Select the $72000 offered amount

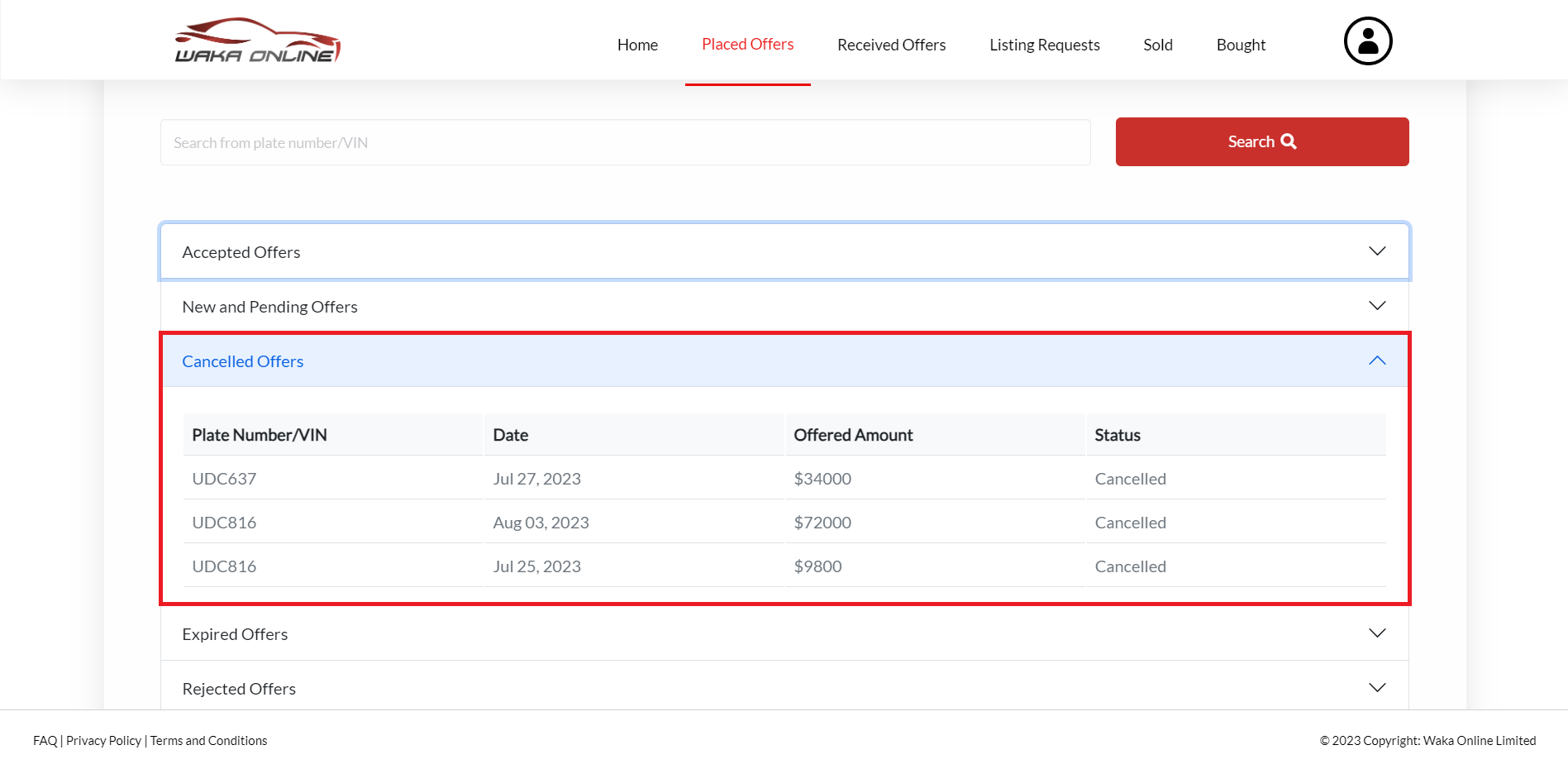tap(822, 523)
